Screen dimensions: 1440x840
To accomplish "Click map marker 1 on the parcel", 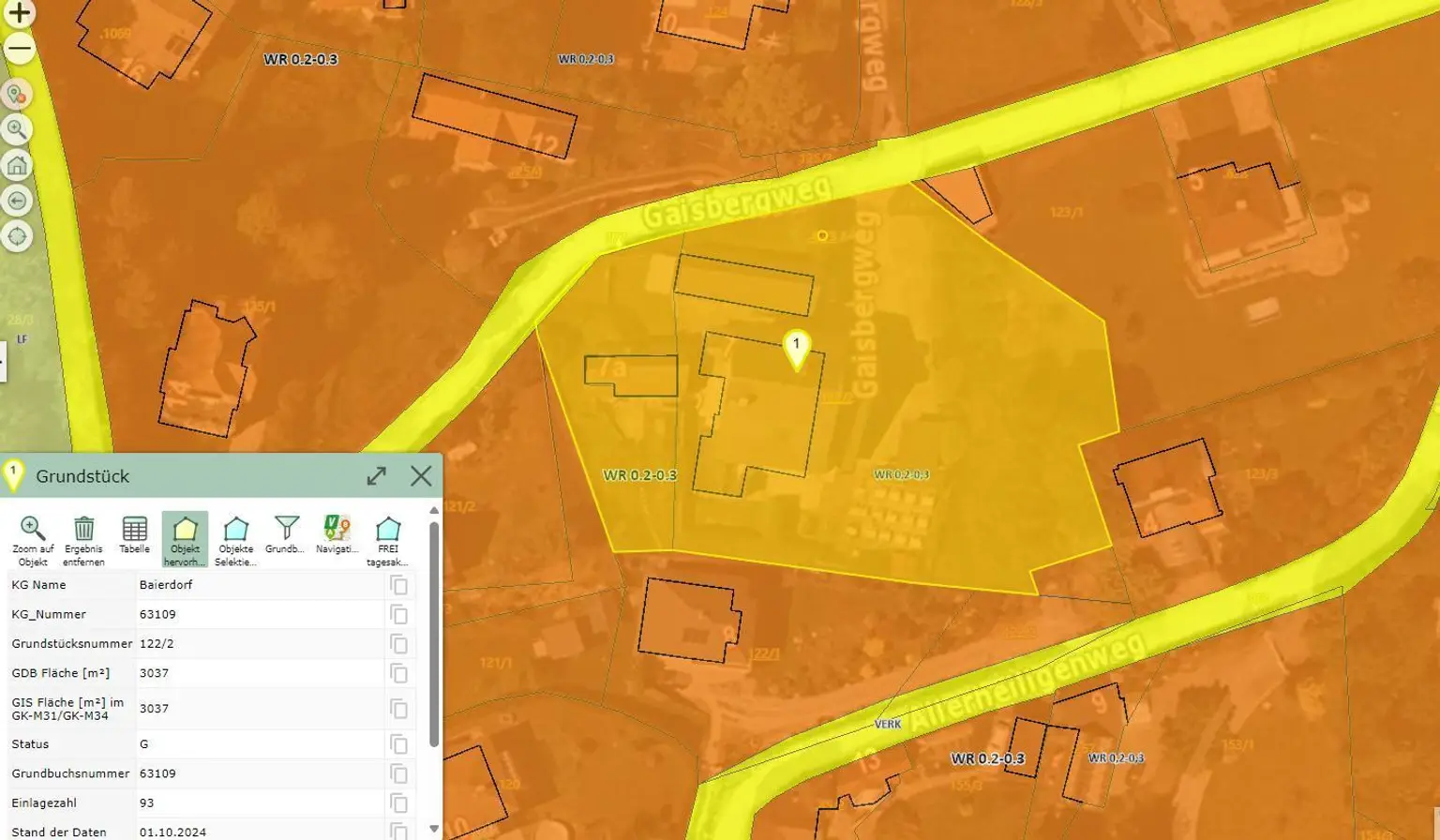I will pyautogui.click(x=796, y=351).
